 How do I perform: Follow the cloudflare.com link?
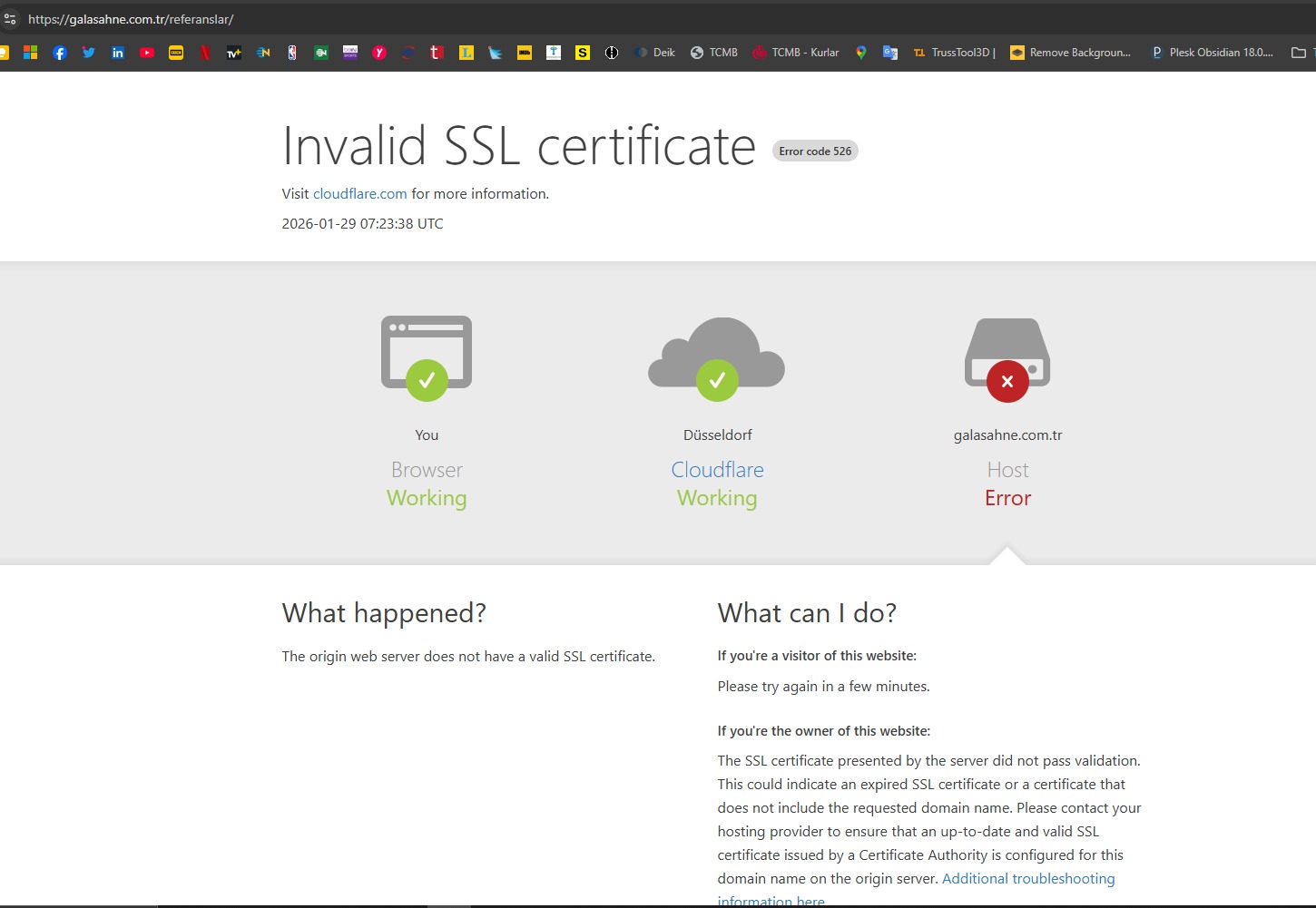coord(360,194)
